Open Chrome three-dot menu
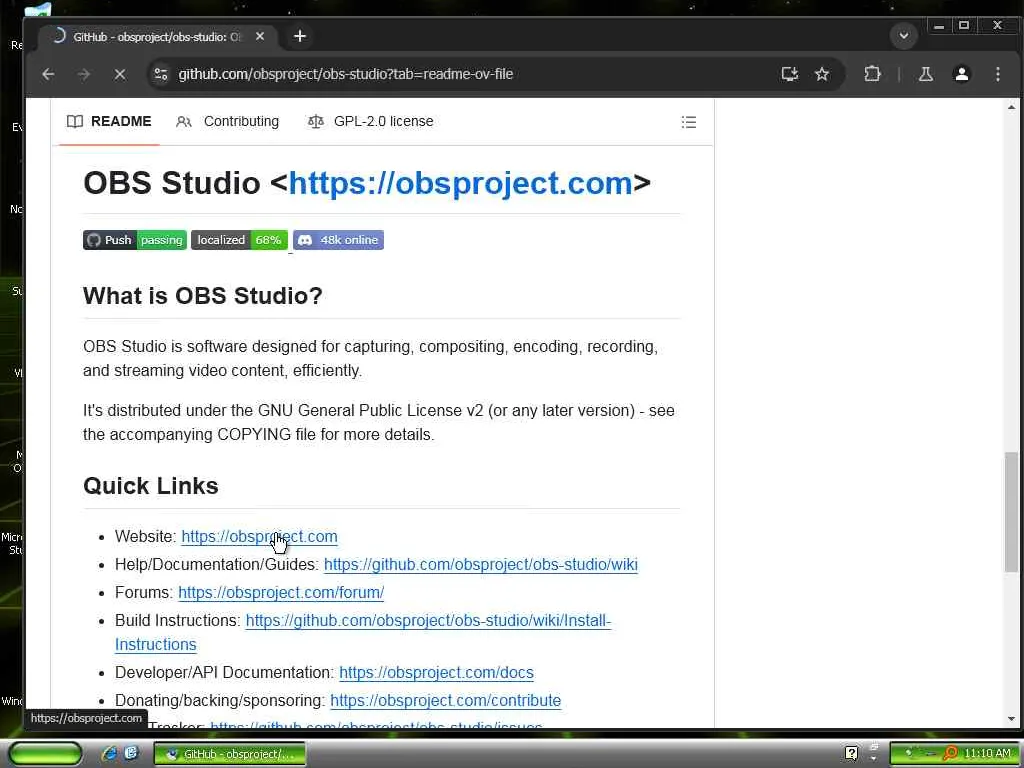Image resolution: width=1024 pixels, height=768 pixels. point(997,74)
